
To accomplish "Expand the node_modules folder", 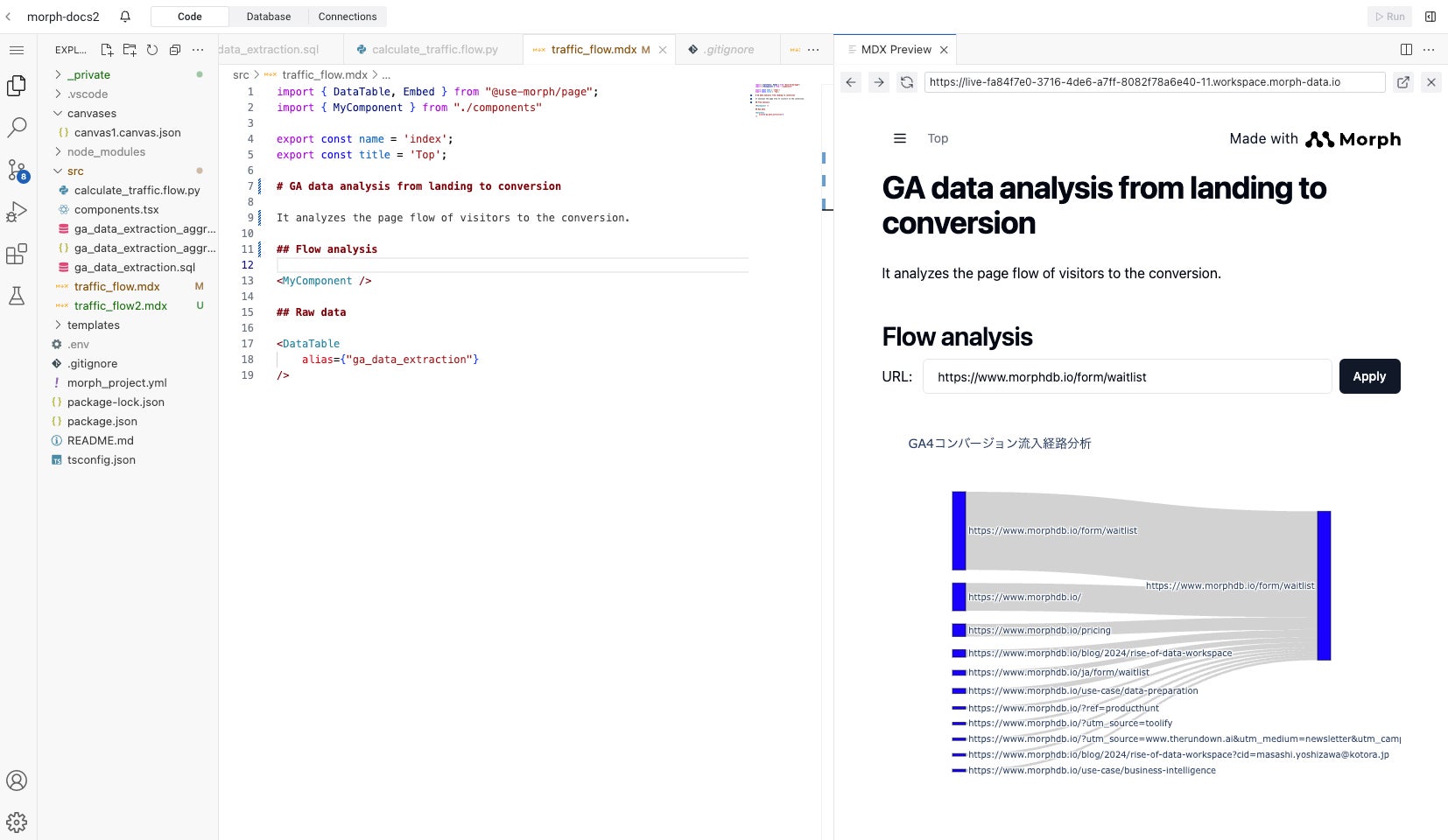I will (105, 152).
